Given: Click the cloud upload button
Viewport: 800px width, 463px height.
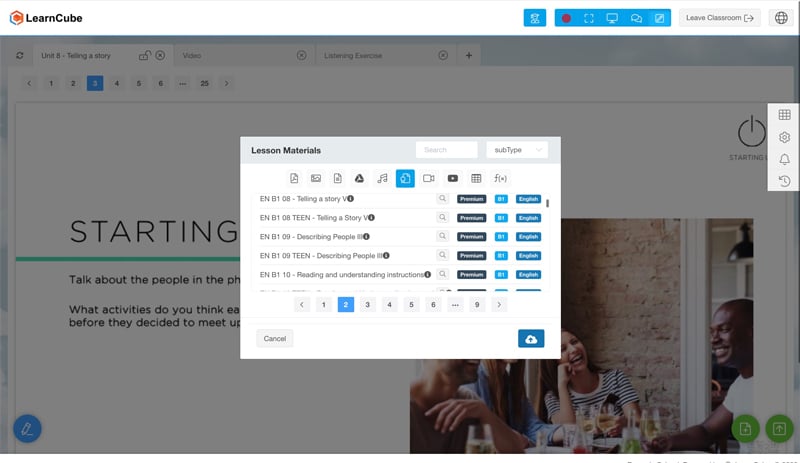Looking at the screenshot, I should (x=531, y=339).
